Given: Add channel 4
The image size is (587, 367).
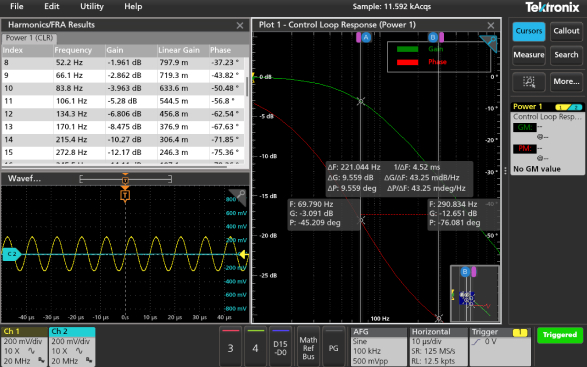Looking at the screenshot, I should coord(255,346).
